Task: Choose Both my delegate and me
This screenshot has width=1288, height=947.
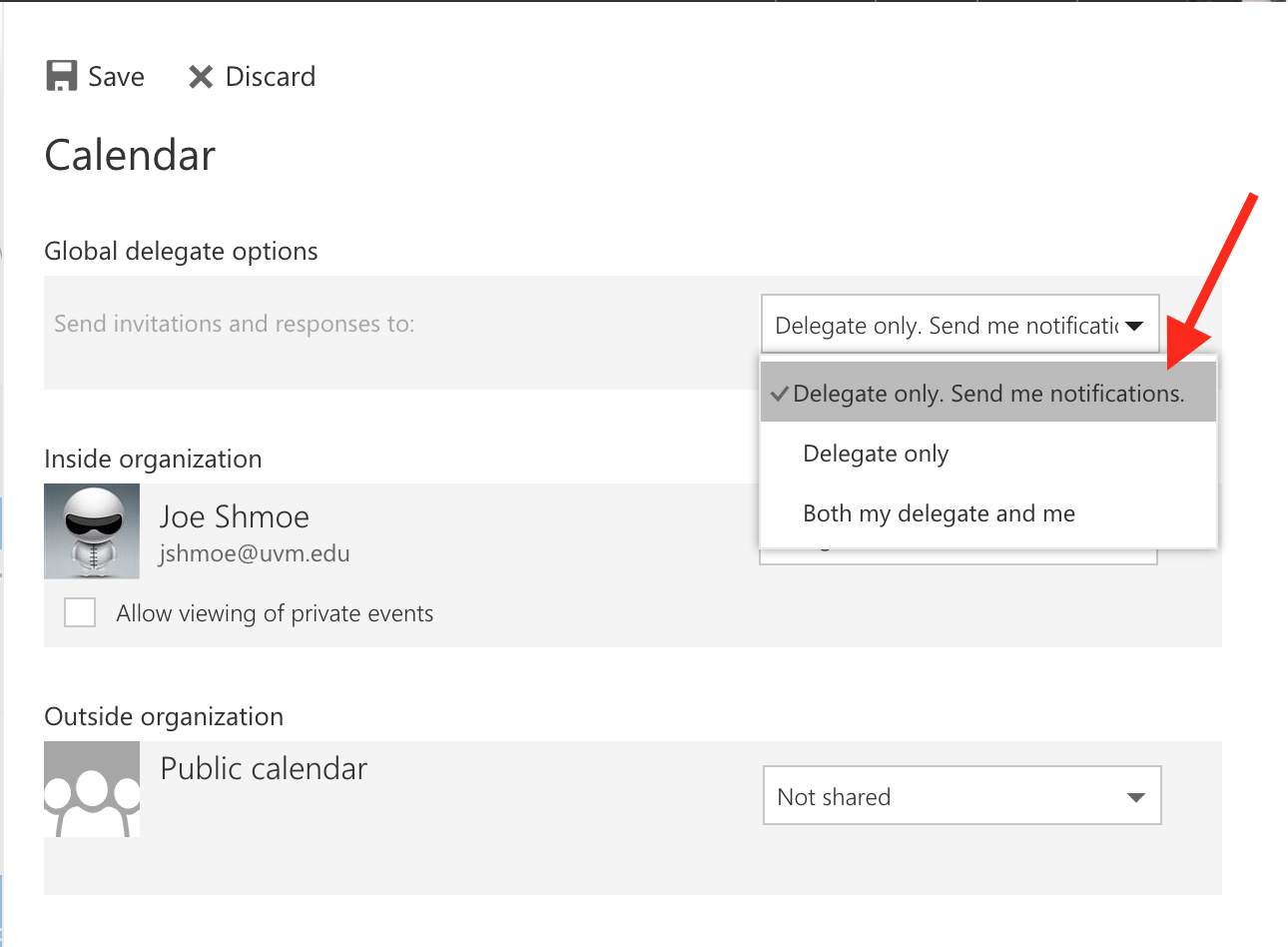Action: [939, 512]
